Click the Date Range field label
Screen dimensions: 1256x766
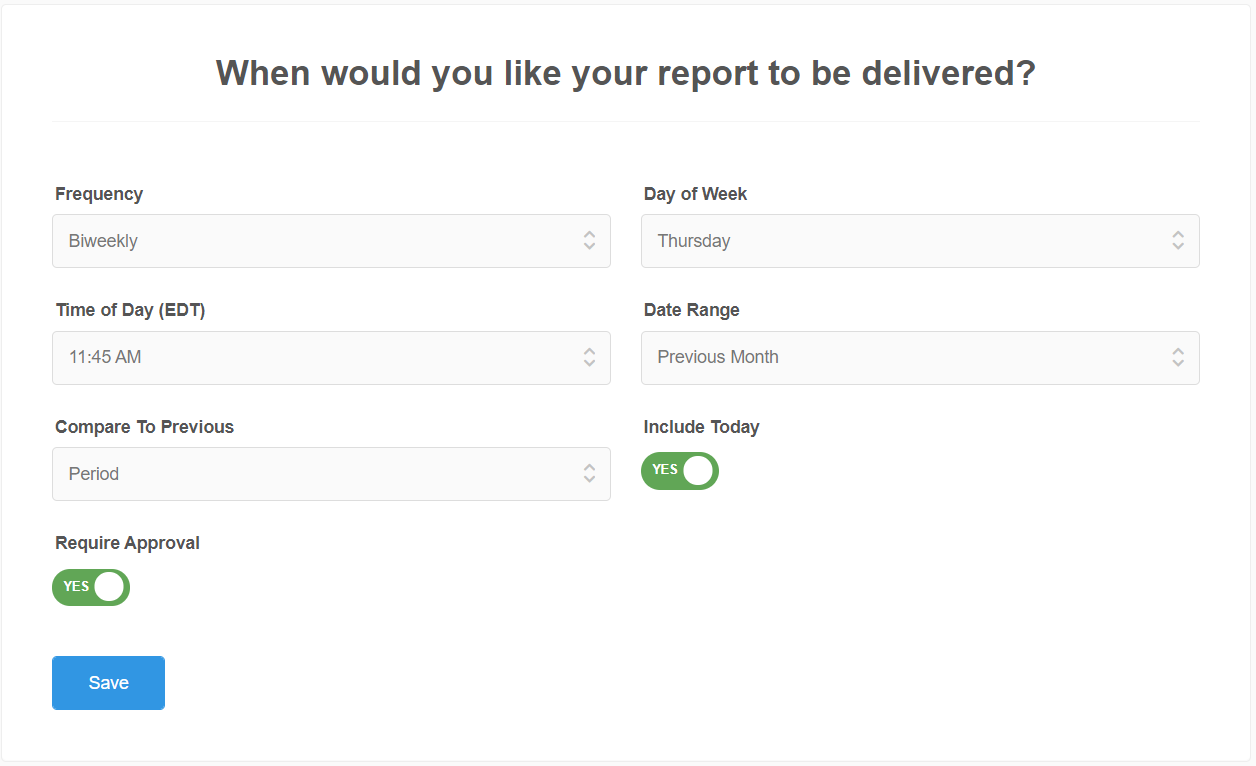click(x=692, y=310)
